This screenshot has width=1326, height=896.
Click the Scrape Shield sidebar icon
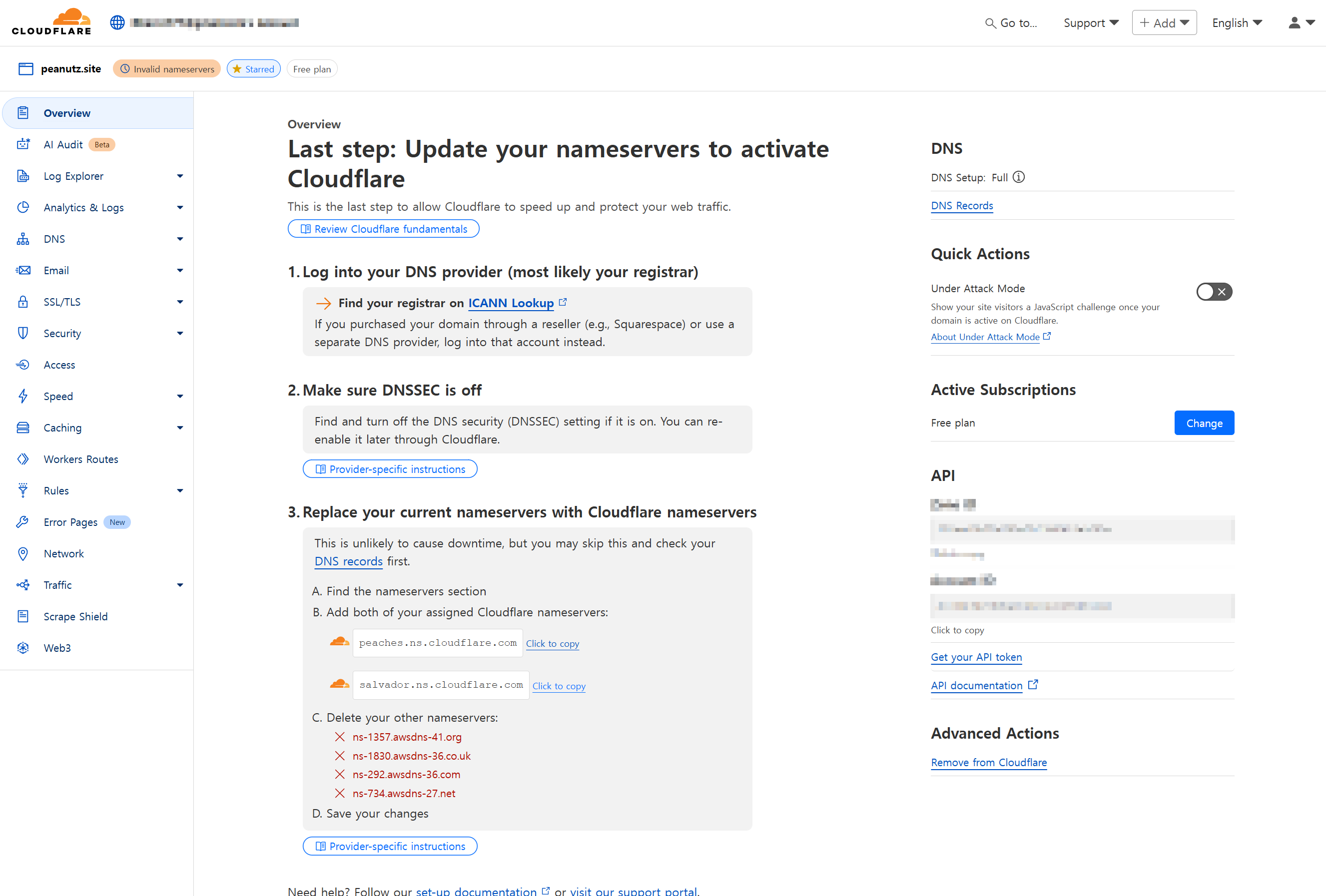[x=23, y=616]
